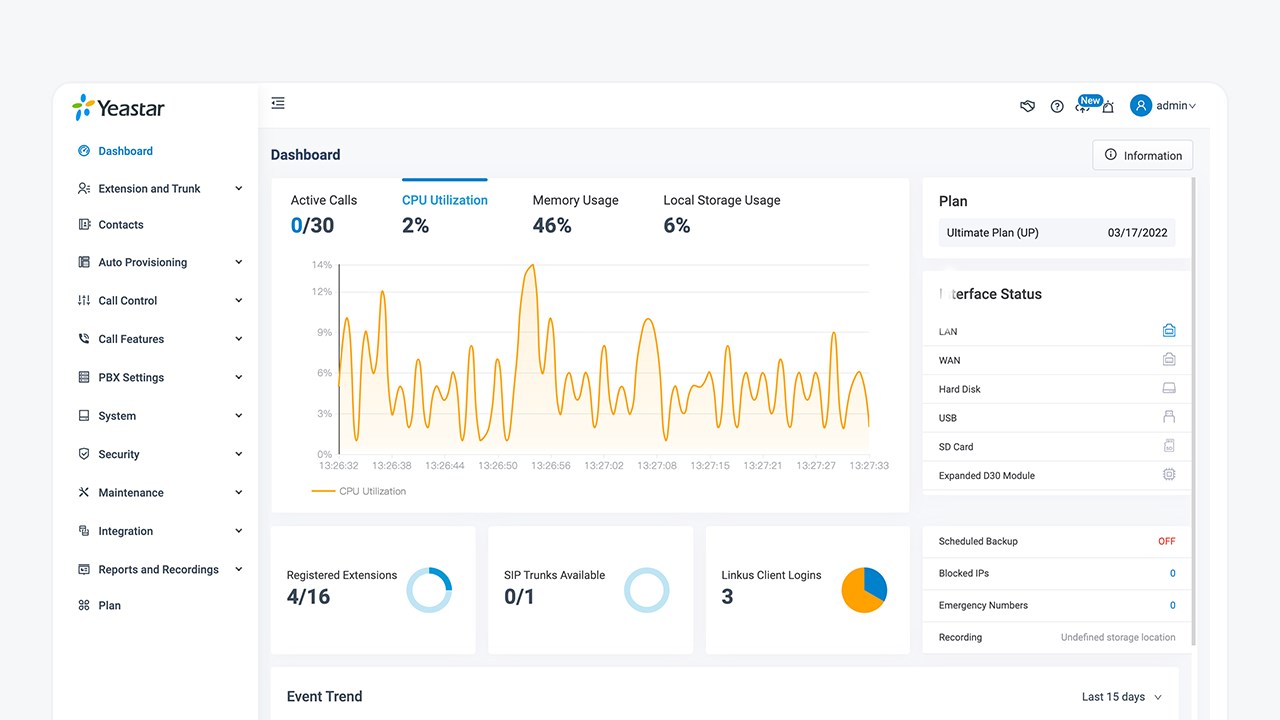Viewport: 1280px width, 720px height.
Task: Click the Scheduled Backup OFF status
Action: (x=1167, y=541)
